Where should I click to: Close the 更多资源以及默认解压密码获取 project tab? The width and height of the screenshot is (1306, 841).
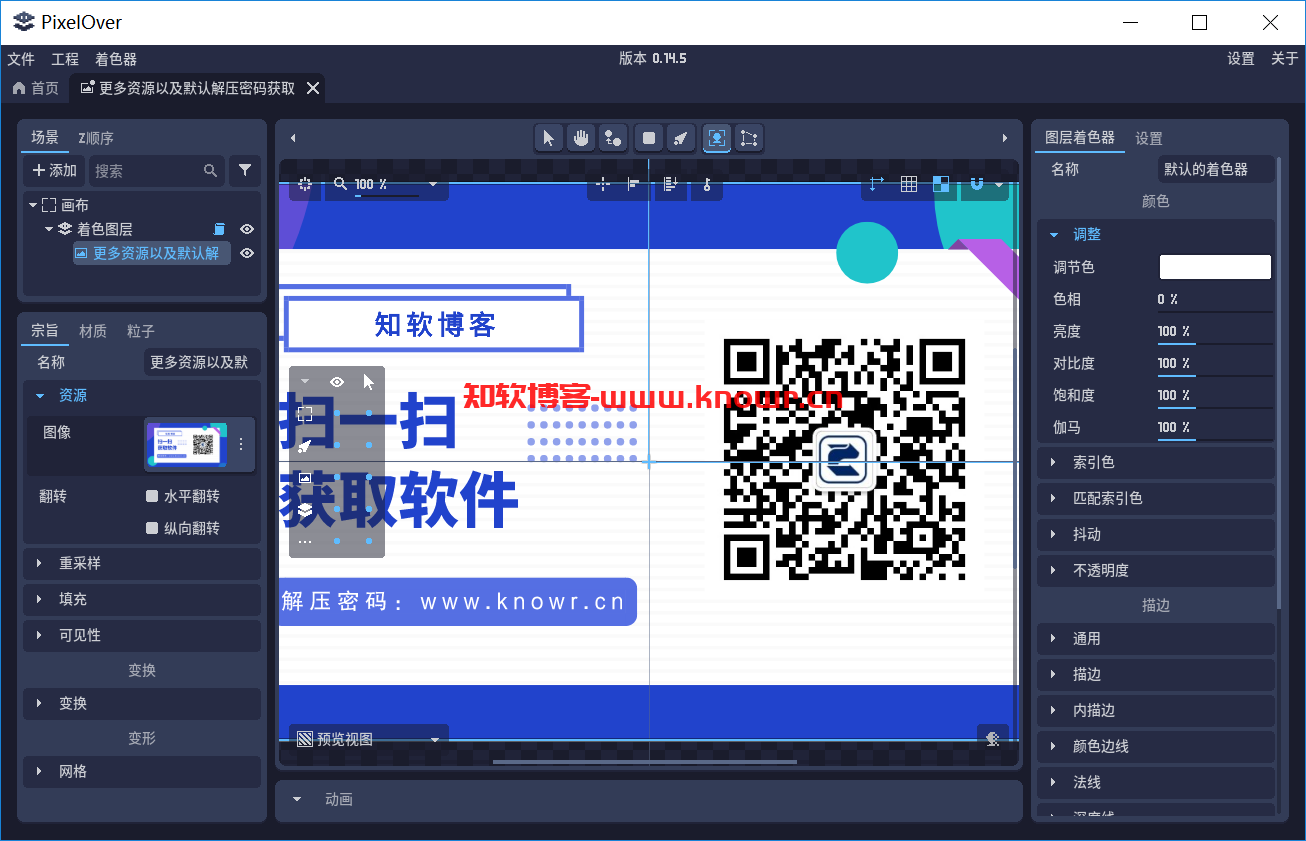pyautogui.click(x=313, y=88)
